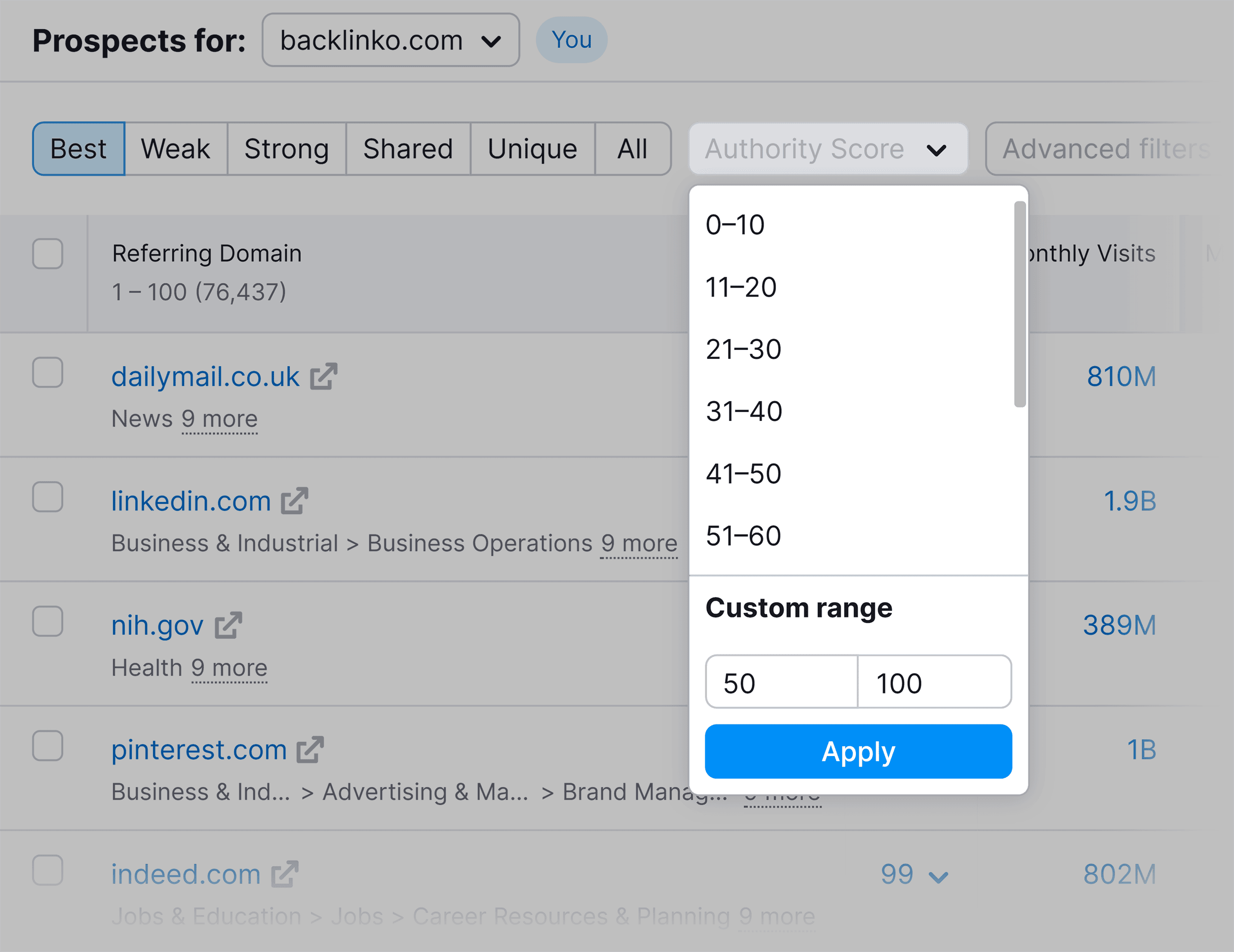
Task: Click the 810M monthly visits value
Action: [x=1121, y=376]
